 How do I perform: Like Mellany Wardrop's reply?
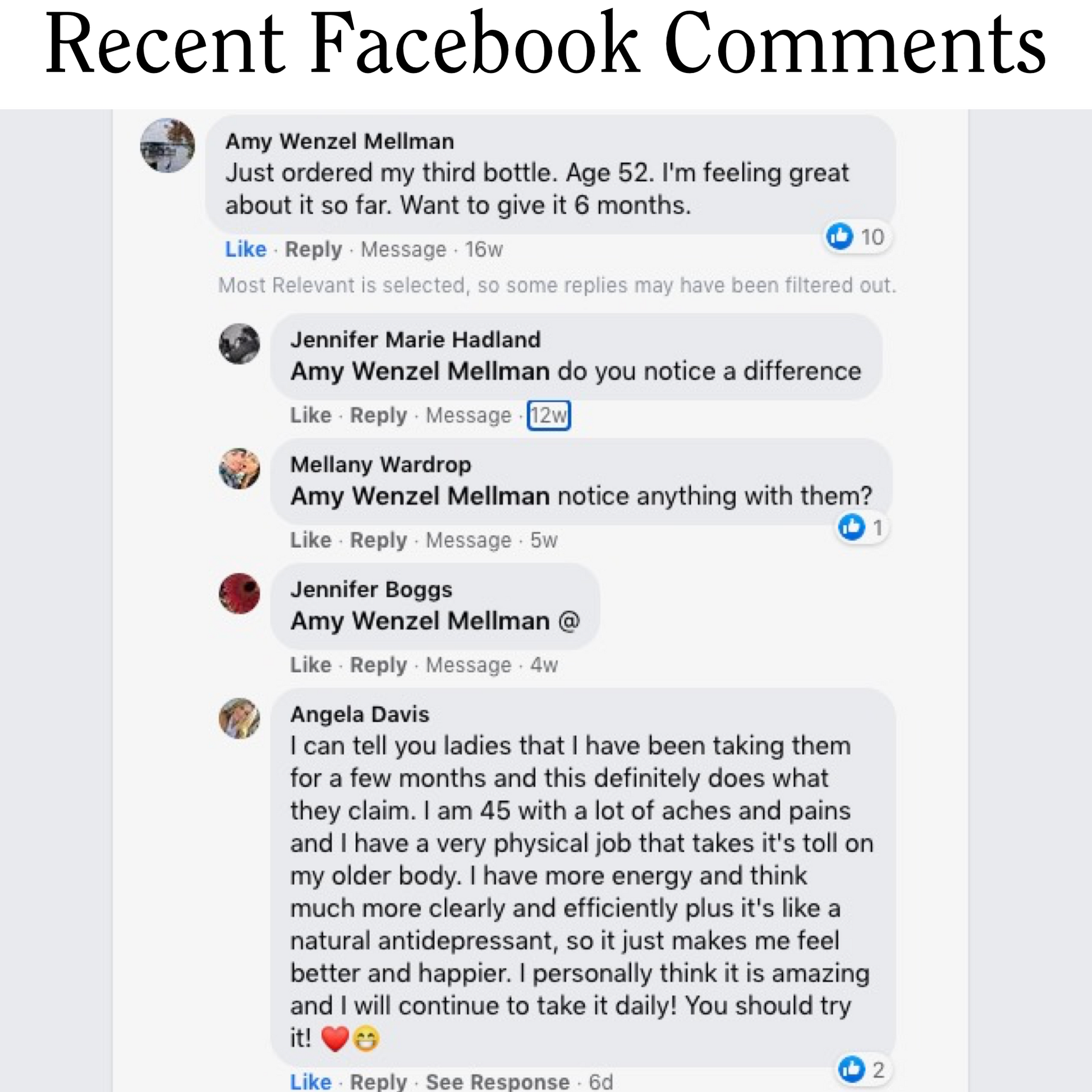310,540
